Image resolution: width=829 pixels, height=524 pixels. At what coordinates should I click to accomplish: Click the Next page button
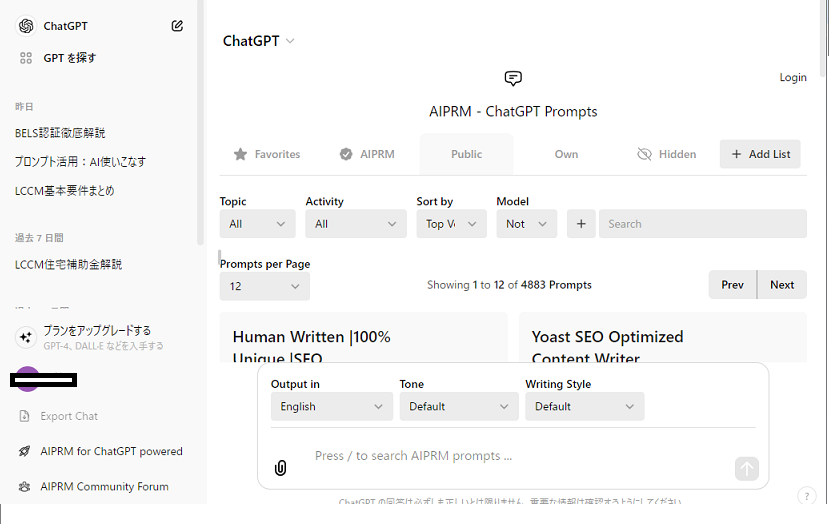point(782,284)
